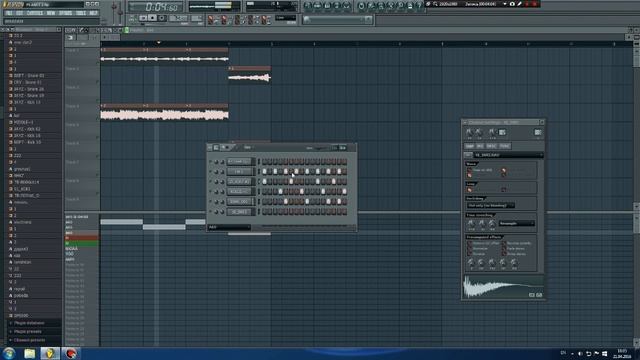Open the channel group filter dropdown under the rack
This screenshot has height=360, width=640.
pos(229,227)
